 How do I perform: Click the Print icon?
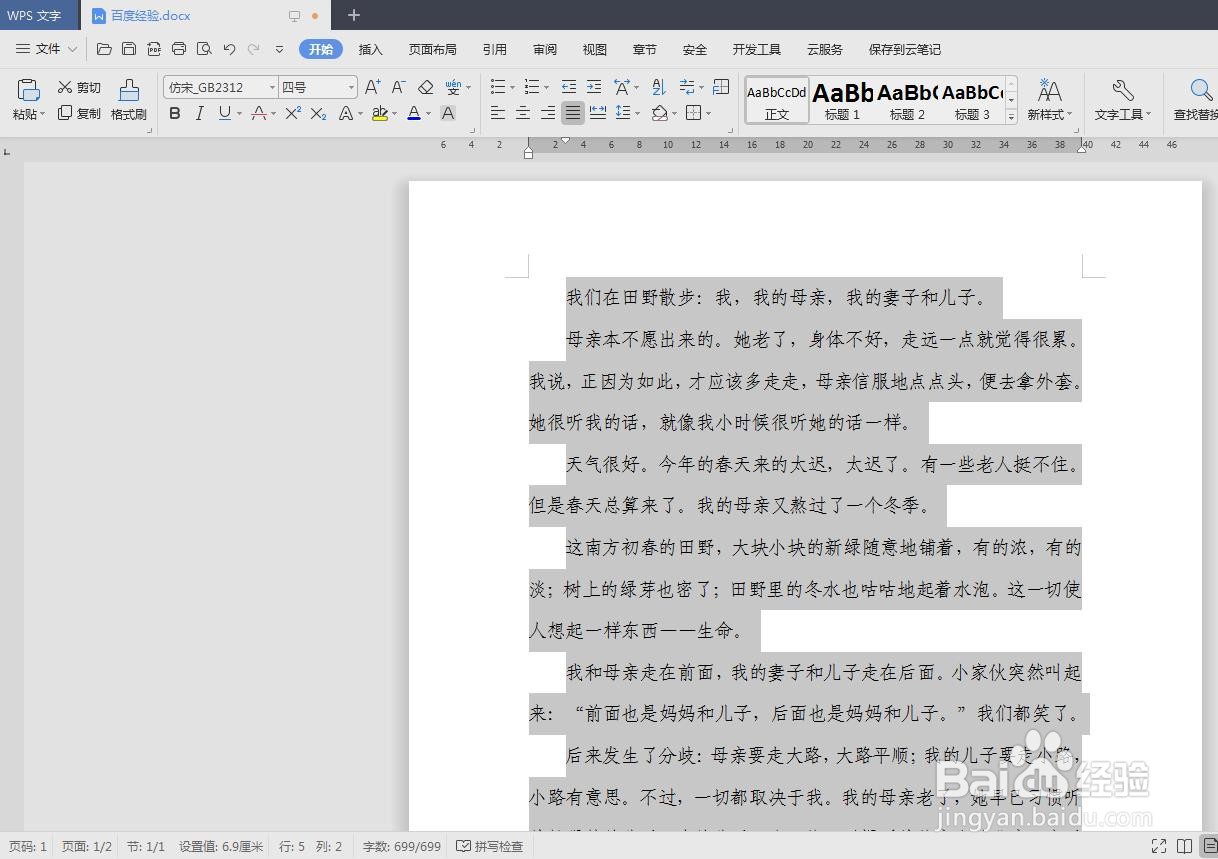[179, 49]
